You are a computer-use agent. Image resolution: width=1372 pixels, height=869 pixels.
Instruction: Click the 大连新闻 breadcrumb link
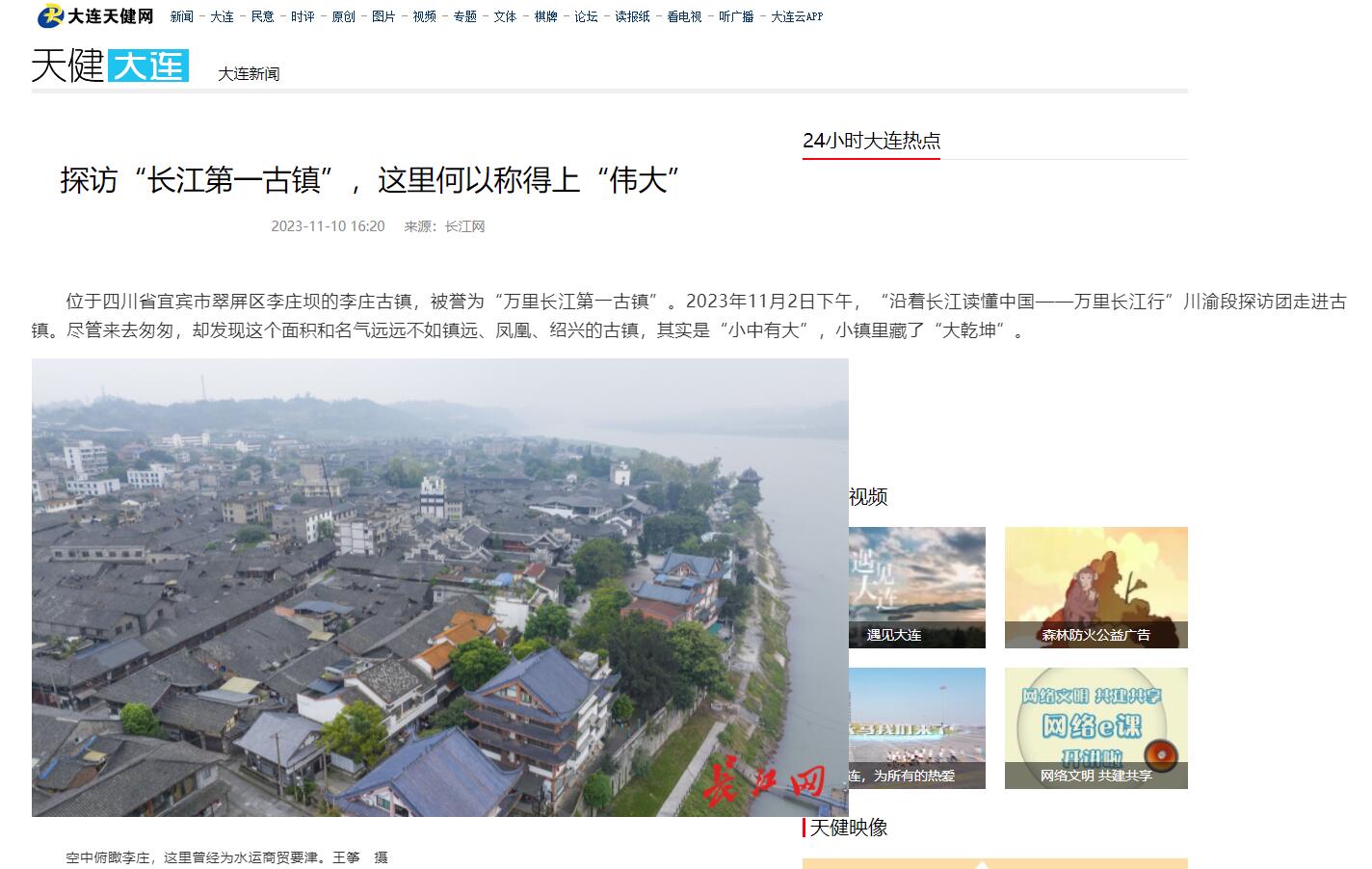(249, 73)
